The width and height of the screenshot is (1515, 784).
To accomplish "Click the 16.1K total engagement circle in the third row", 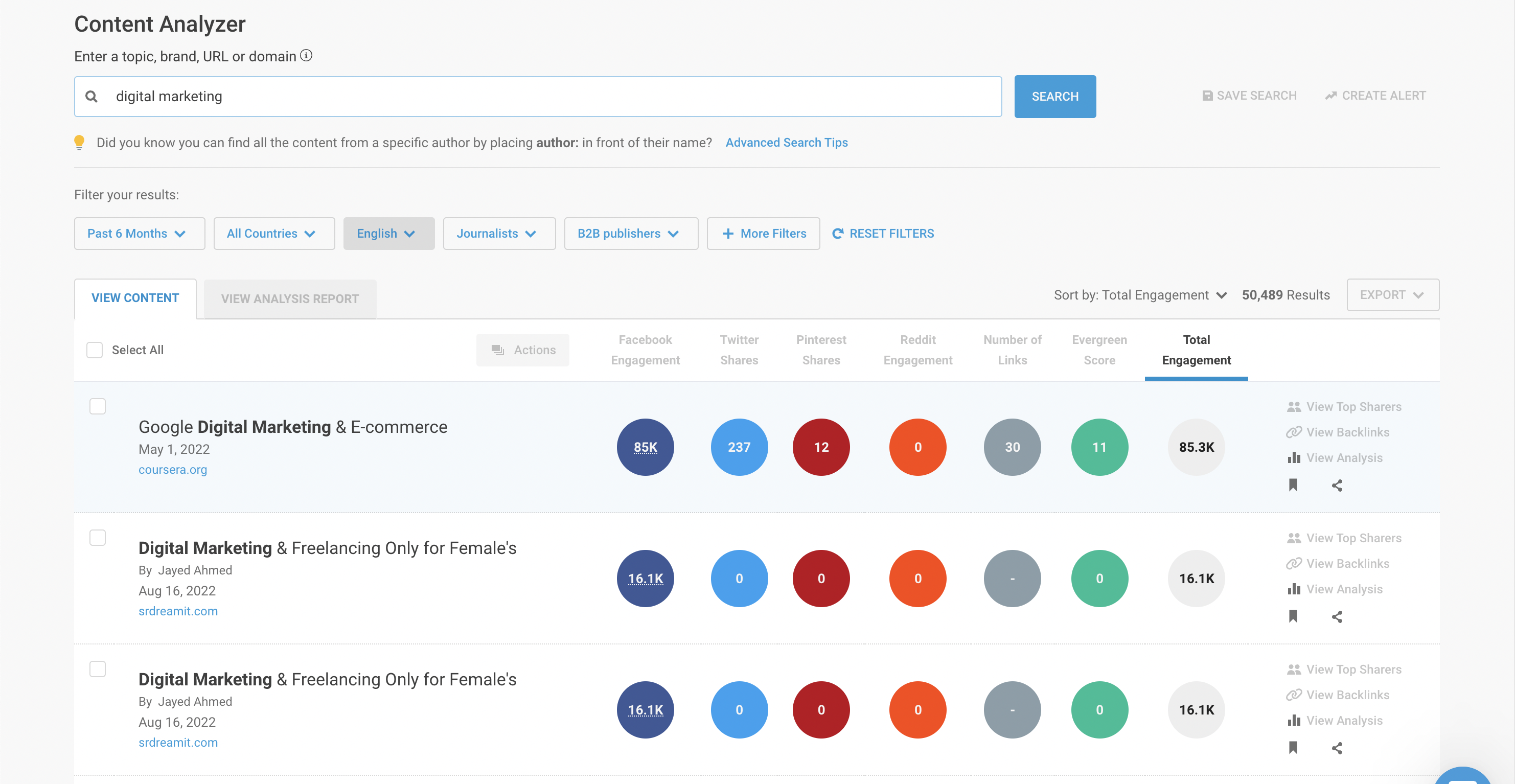I will tap(1196, 709).
